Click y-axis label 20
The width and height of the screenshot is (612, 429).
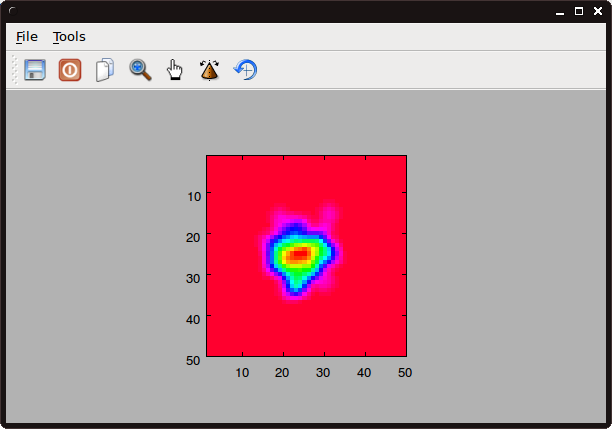tap(193, 237)
